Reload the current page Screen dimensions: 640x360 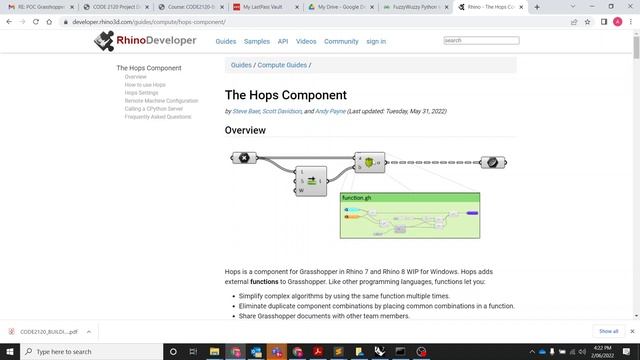pos(36,22)
